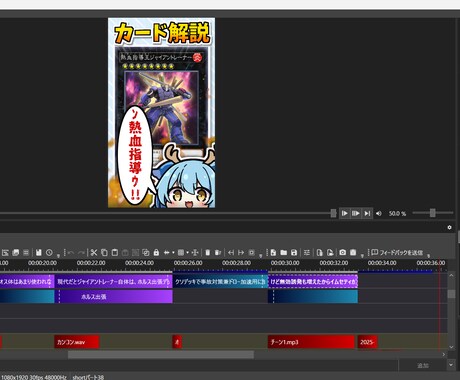Viewport: 460px width, 380px height.
Task: Open dropdown arrow next to 追加 button
Action: tap(451, 365)
